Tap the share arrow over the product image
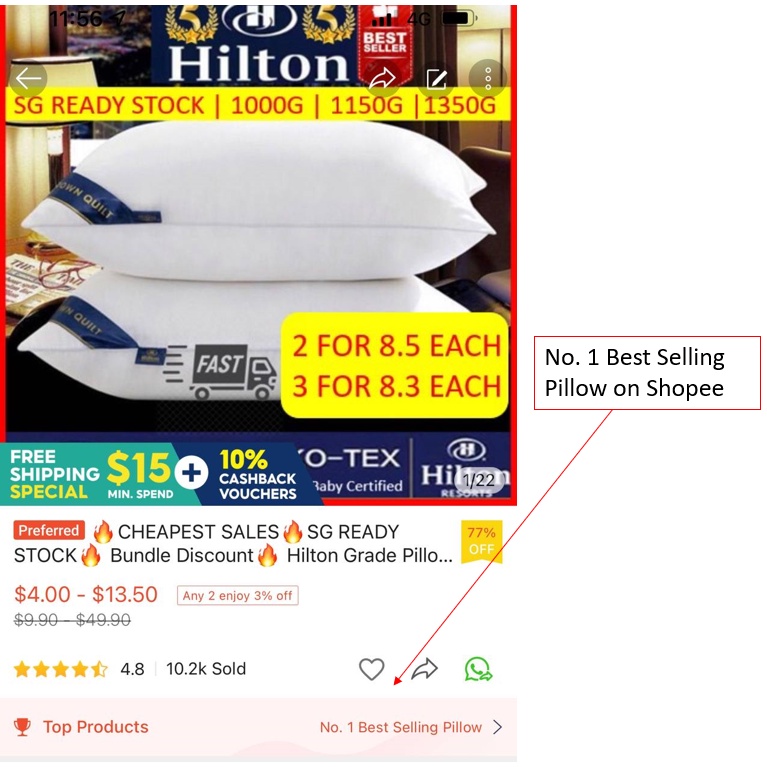Image resolution: width=767 pixels, height=767 pixels. coord(382,78)
